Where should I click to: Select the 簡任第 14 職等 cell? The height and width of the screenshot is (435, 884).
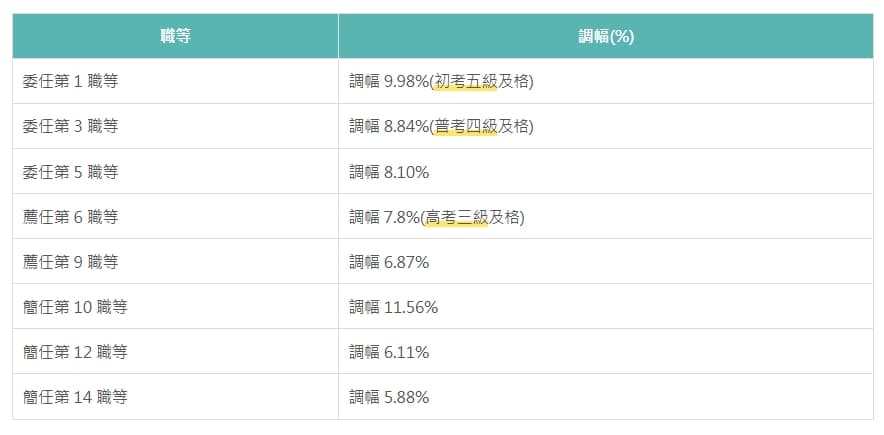click(175, 397)
